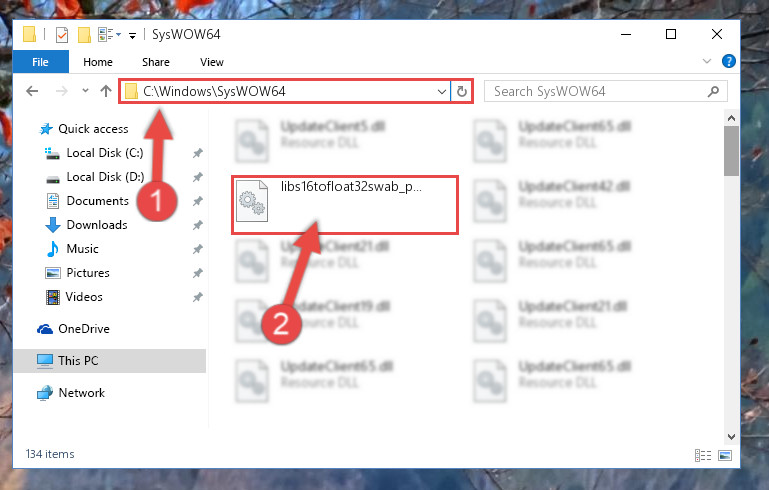
Task: Open the Customize Quick Access Toolbar dropdown
Action: [132, 35]
